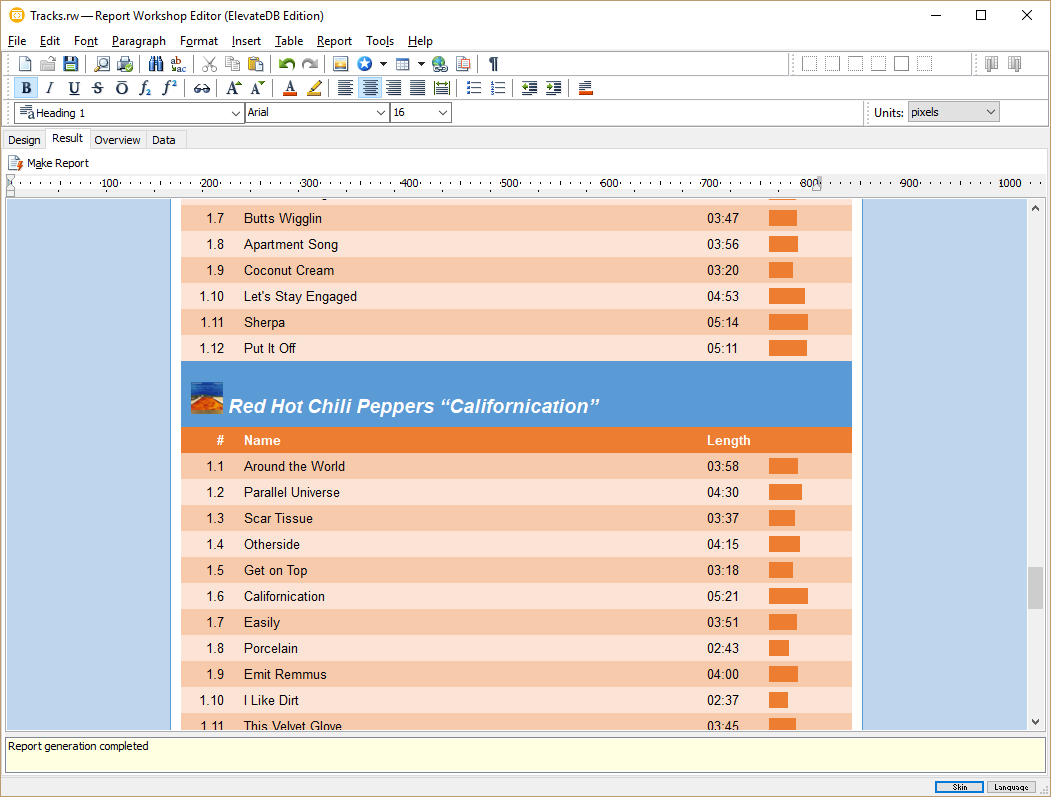Screen dimensions: 1051x797
Task: Open the Heading 1 style dropdown
Action: click(236, 113)
